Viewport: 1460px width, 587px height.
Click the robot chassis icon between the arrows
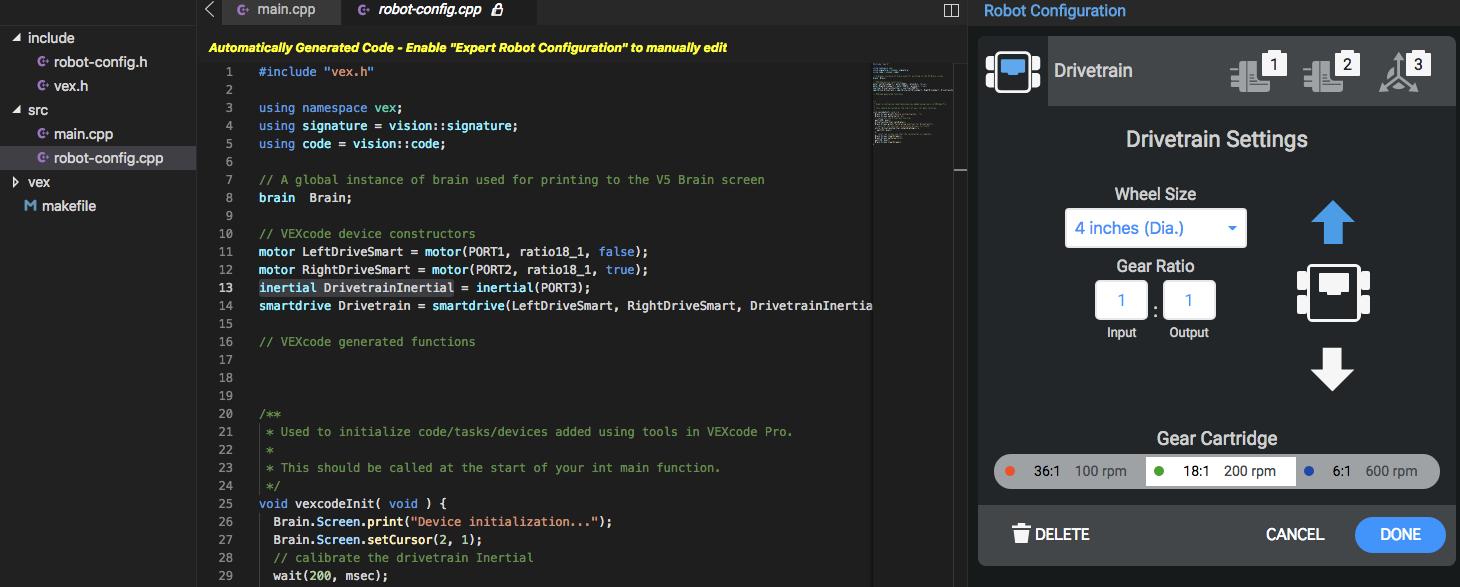[1332, 293]
